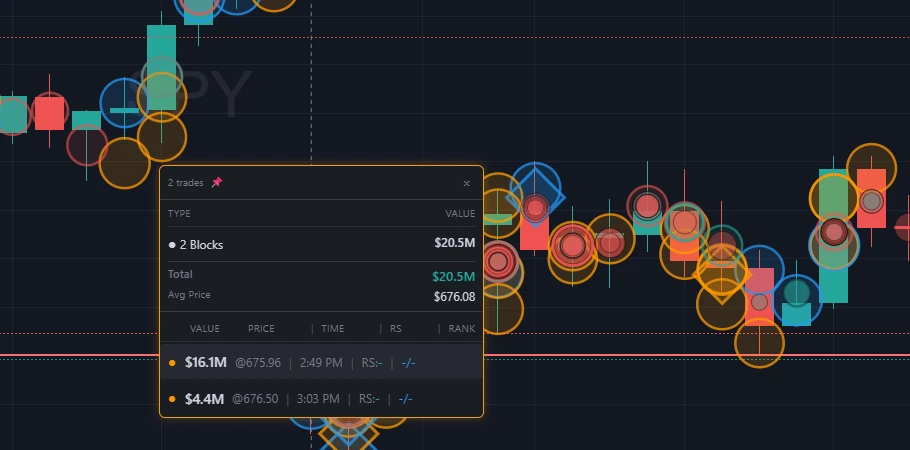
Task: Select the $4.4M trade row
Action: coord(322,398)
